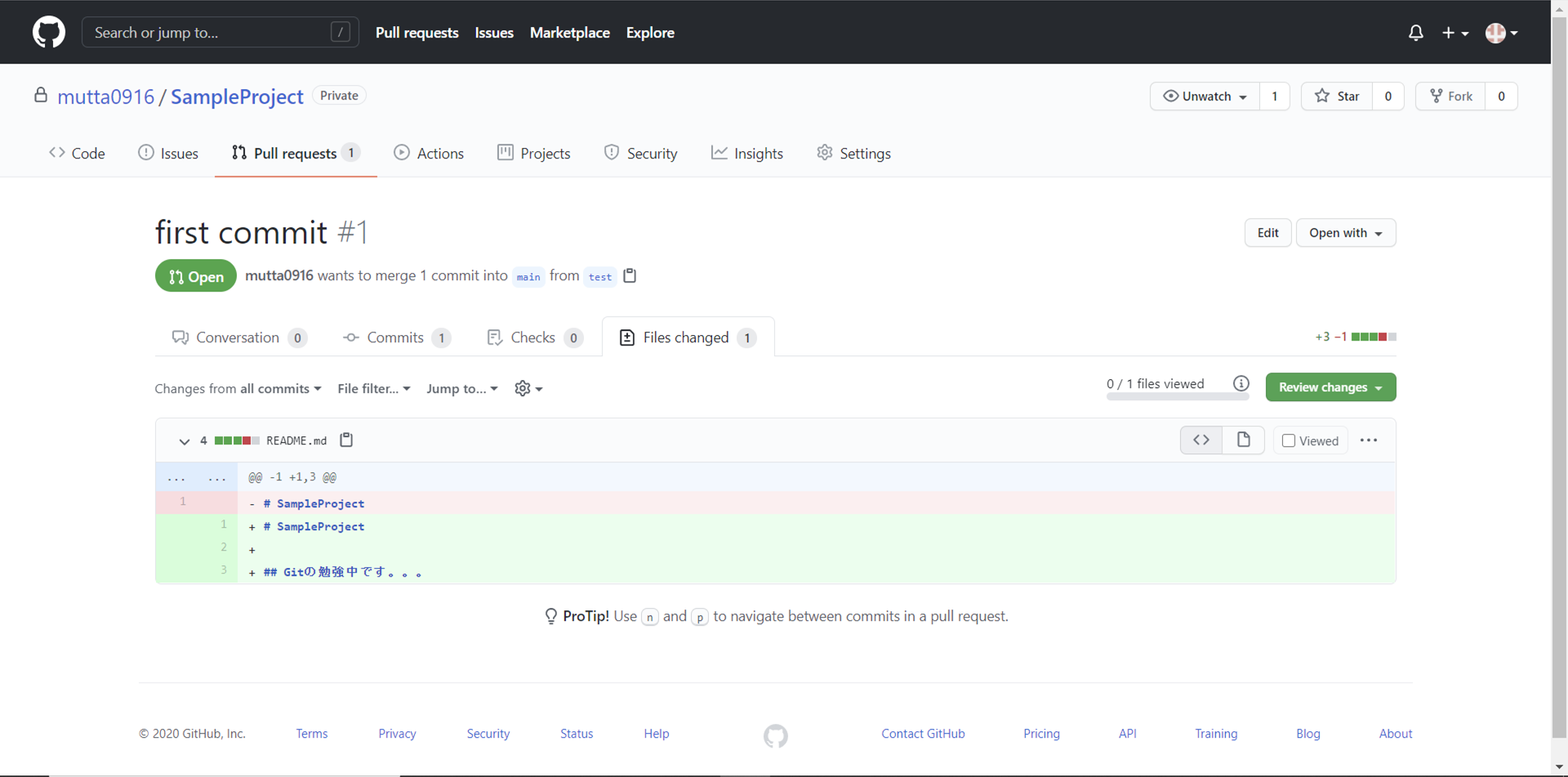
Task: Open the Security repository tab
Action: coord(641,154)
